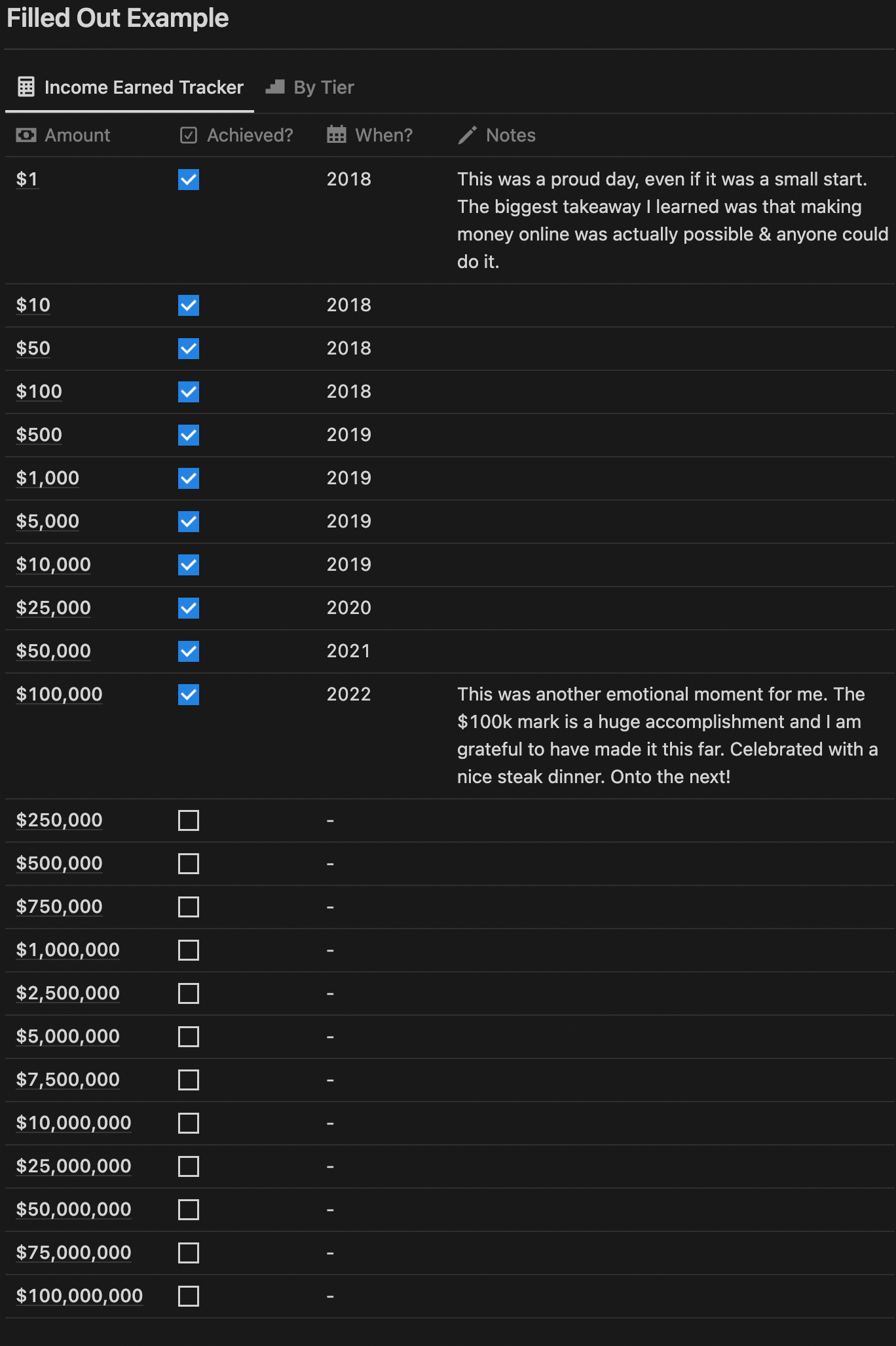
Task: Check the Achieved box for $250,000
Action: point(189,820)
